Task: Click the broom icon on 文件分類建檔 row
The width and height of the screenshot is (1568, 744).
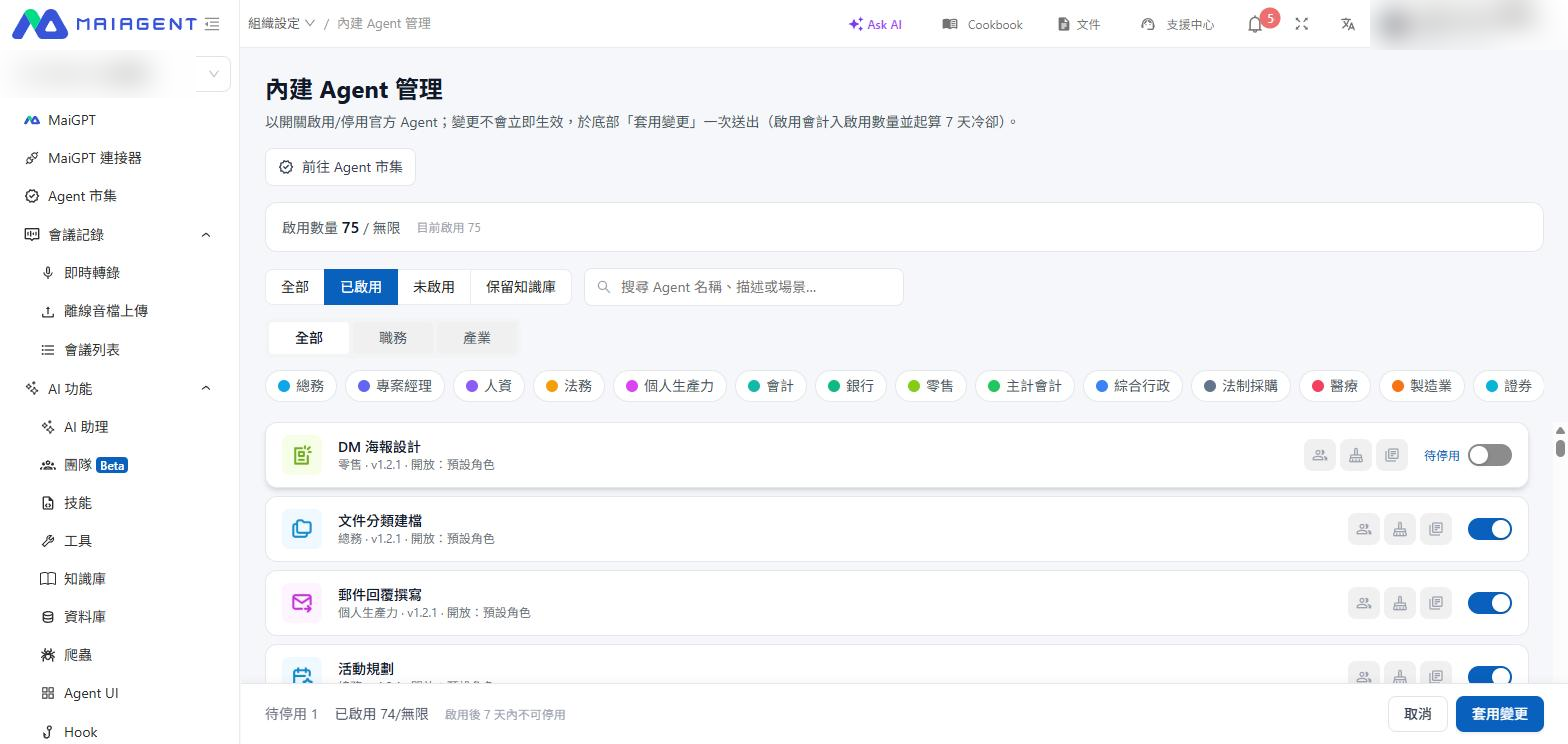Action: [x=1400, y=529]
